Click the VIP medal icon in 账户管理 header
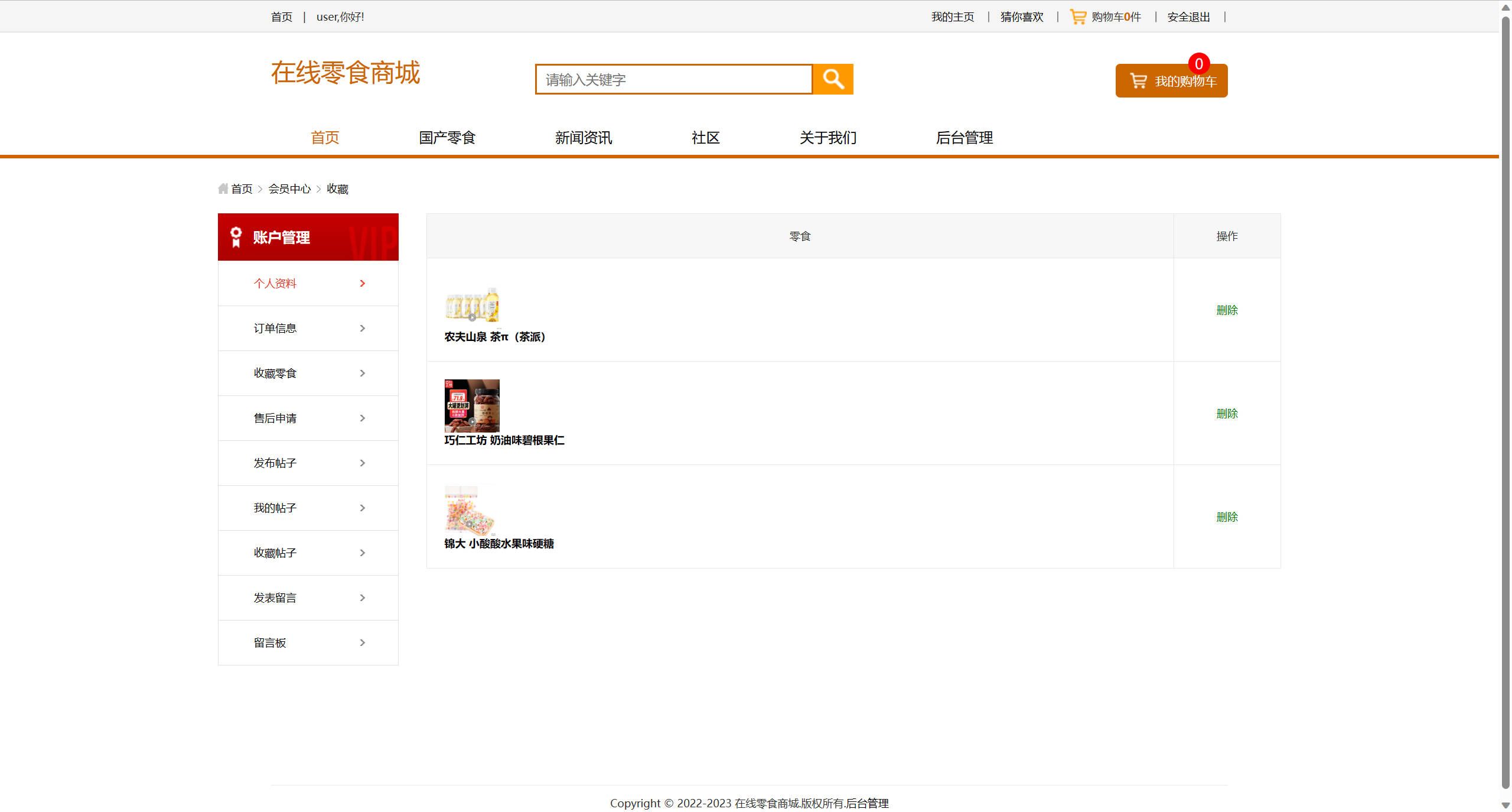 click(236, 236)
